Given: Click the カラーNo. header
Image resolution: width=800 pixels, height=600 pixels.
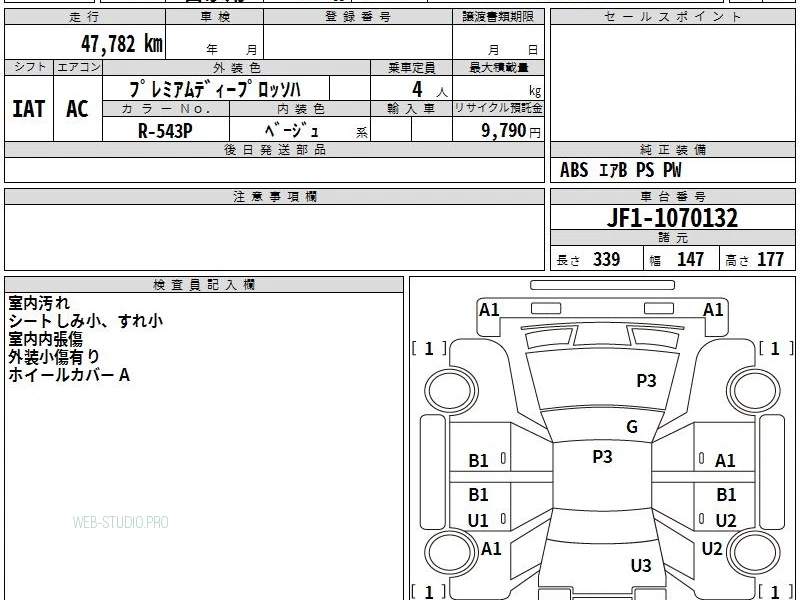Looking at the screenshot, I should (166, 109).
